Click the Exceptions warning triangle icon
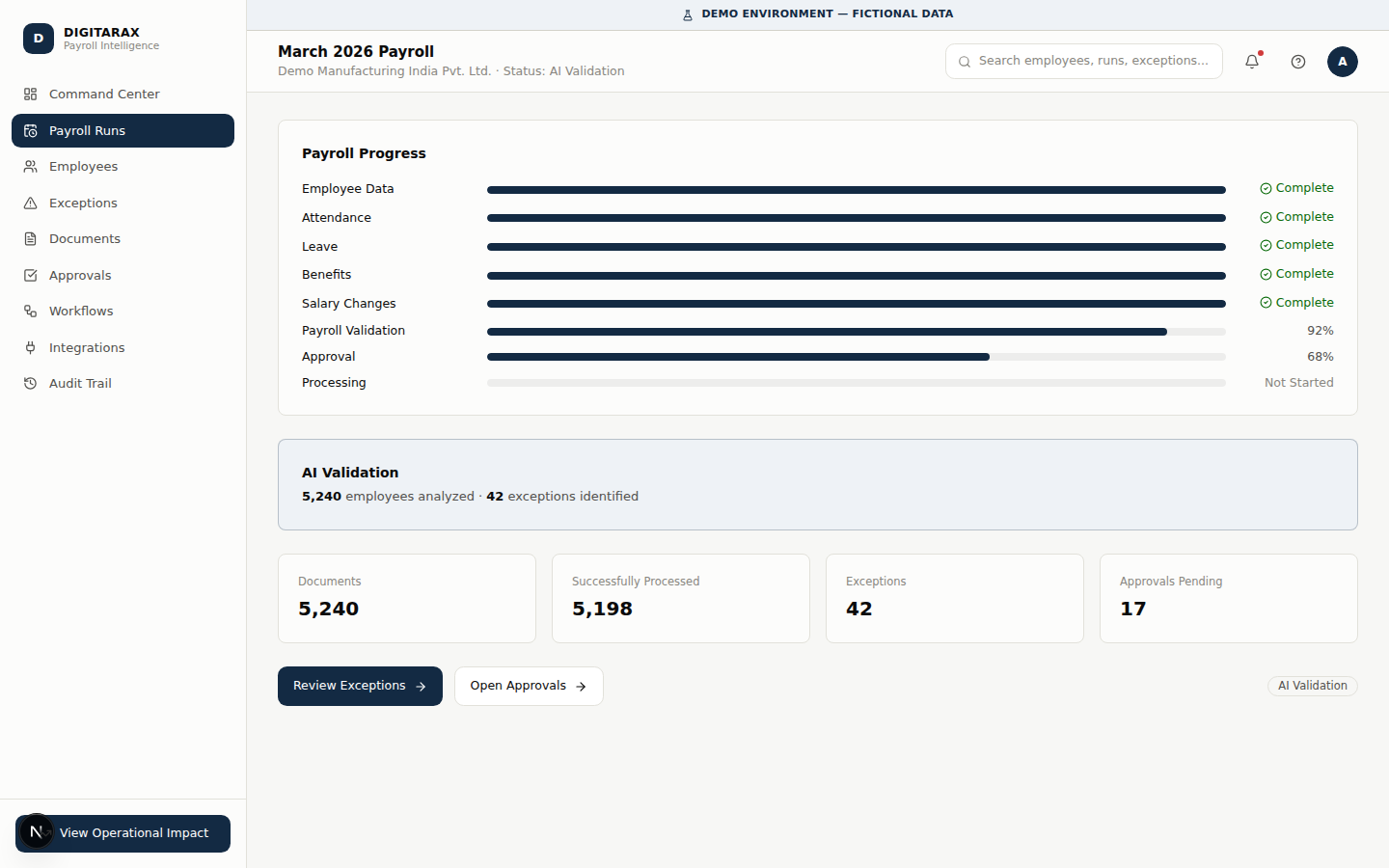The height and width of the screenshot is (868, 1389). click(x=31, y=203)
